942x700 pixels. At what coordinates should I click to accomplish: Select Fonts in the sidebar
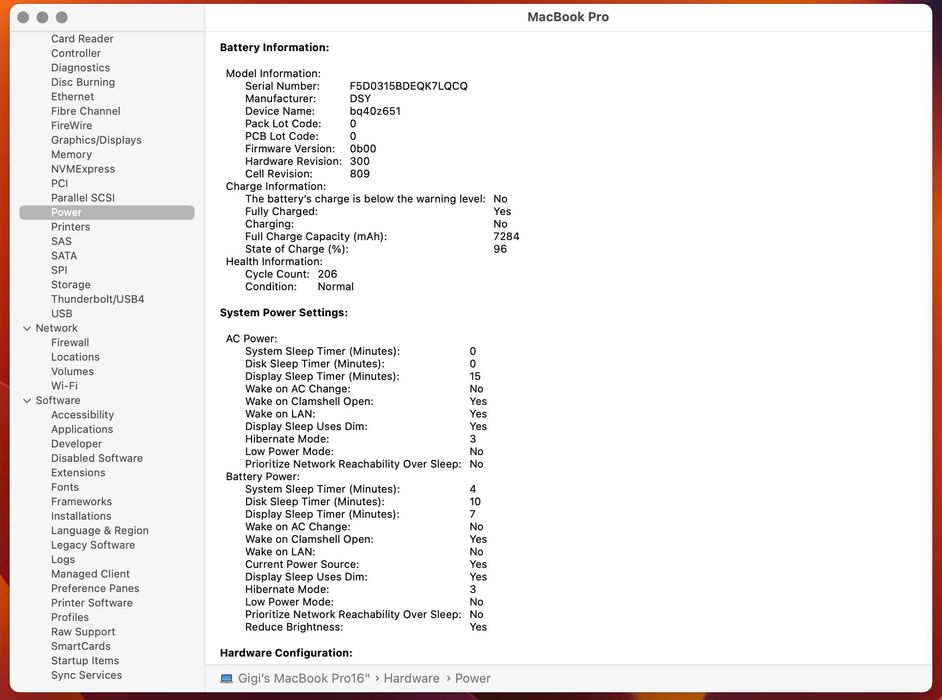point(65,487)
